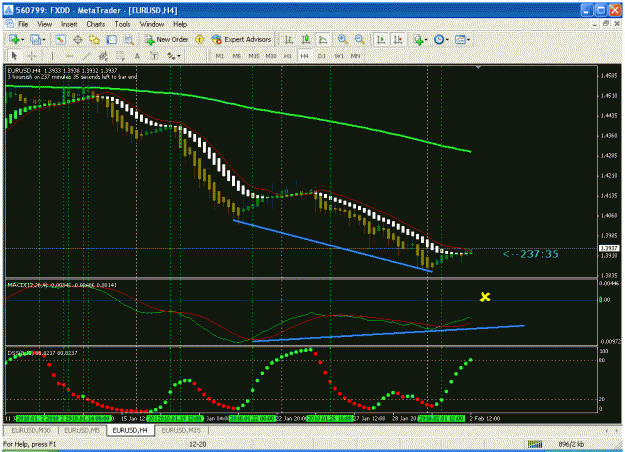Click the chart shift triangle marker at chart top

tap(478, 67)
